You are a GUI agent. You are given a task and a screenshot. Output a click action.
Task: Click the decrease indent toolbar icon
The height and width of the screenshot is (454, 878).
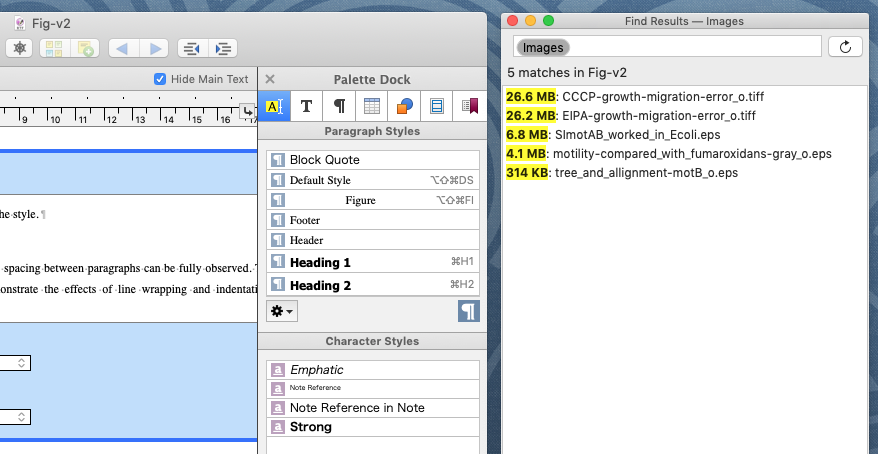tap(190, 47)
